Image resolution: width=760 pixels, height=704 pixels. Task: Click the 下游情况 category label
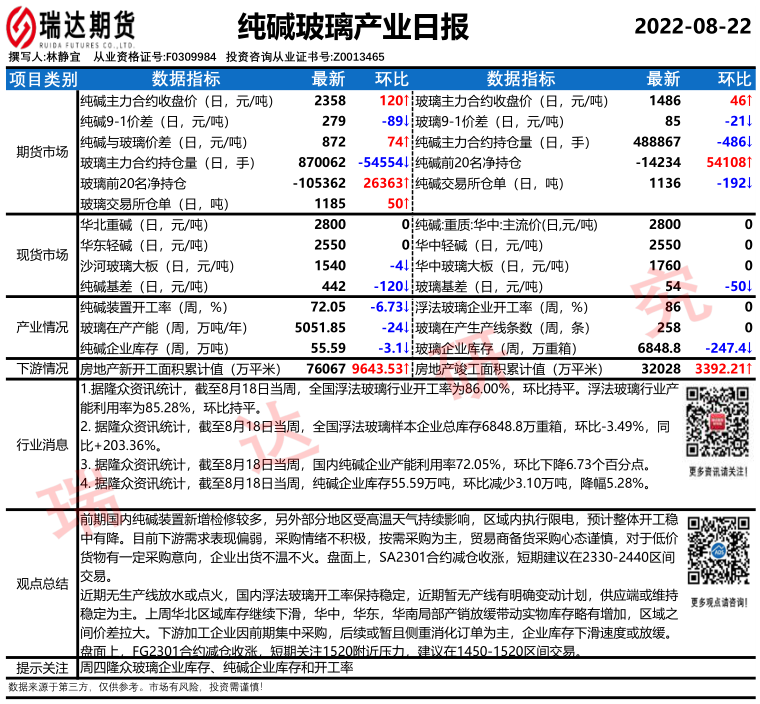[x=42, y=368]
